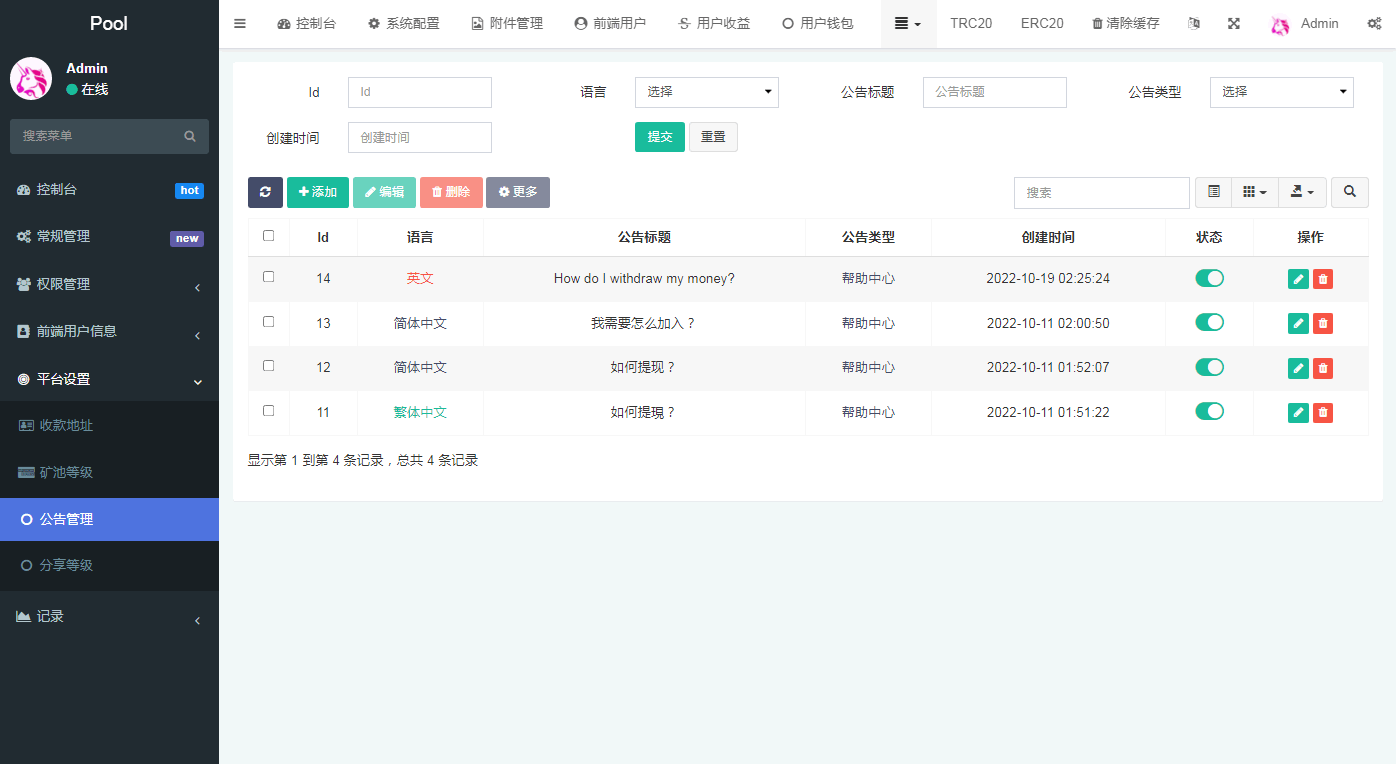Click the green 提交 button

coord(659,137)
